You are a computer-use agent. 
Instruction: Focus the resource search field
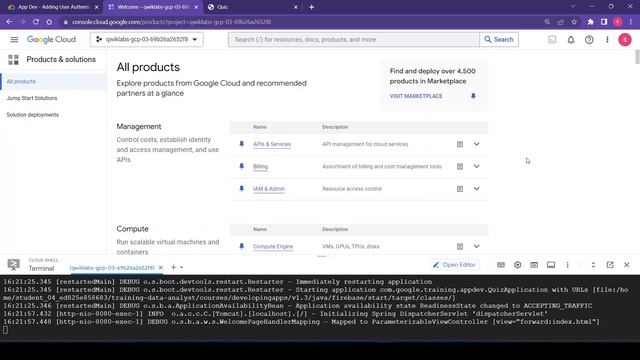[353, 40]
